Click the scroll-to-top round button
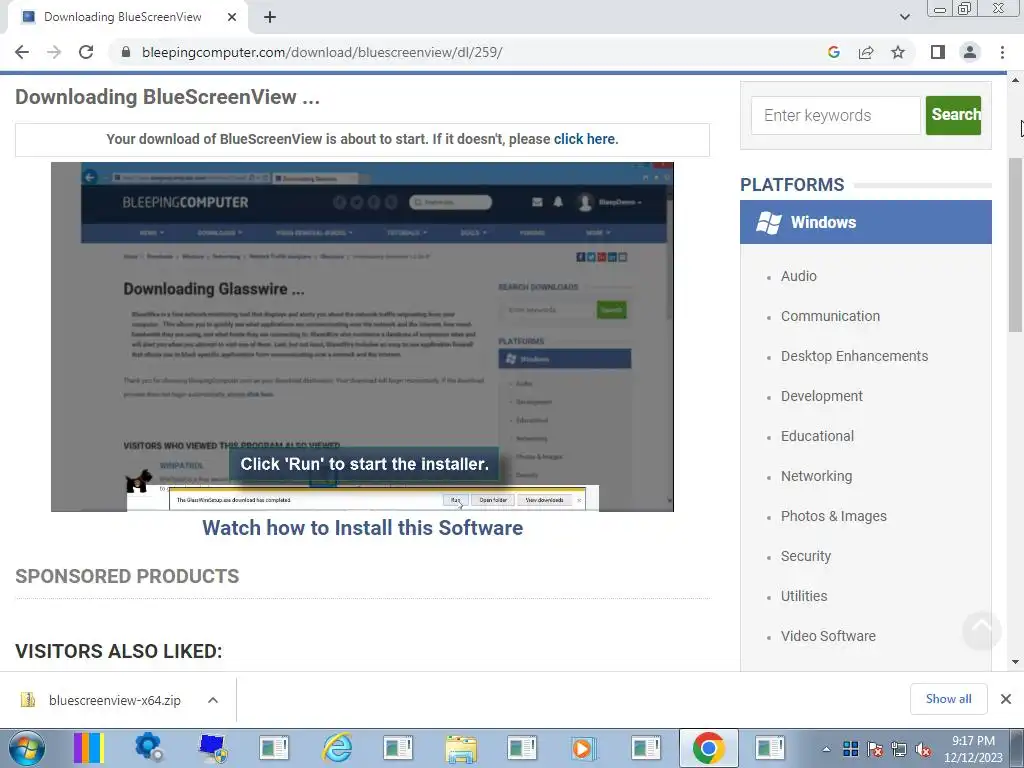 coord(981,630)
